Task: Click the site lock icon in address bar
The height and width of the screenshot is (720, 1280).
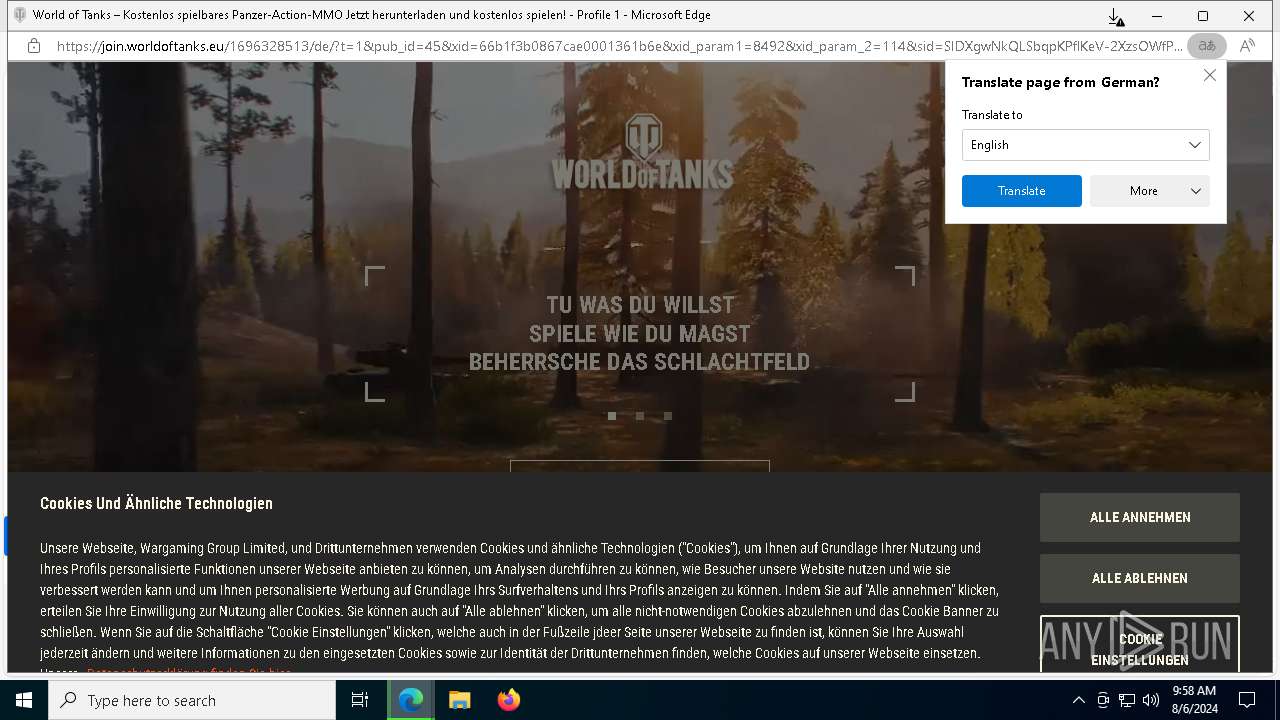Action: (x=33, y=46)
